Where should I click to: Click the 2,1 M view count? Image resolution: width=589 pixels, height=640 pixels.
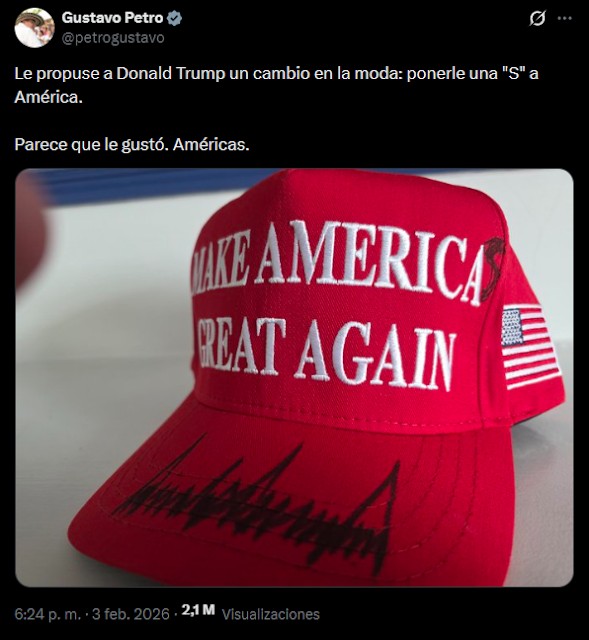[198, 610]
